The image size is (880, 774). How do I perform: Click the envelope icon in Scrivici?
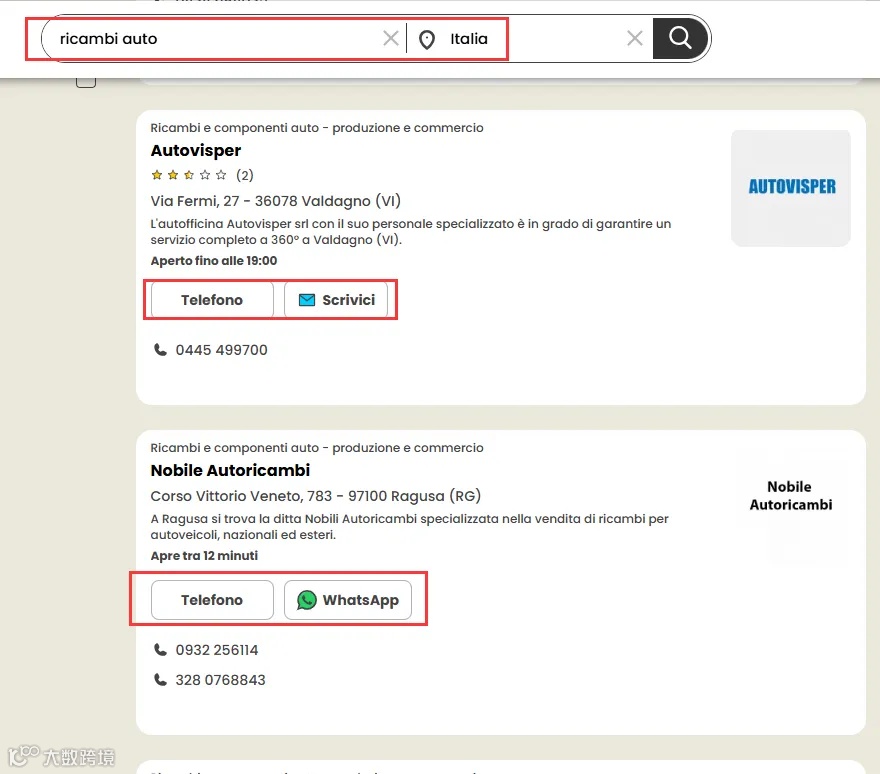pos(307,300)
